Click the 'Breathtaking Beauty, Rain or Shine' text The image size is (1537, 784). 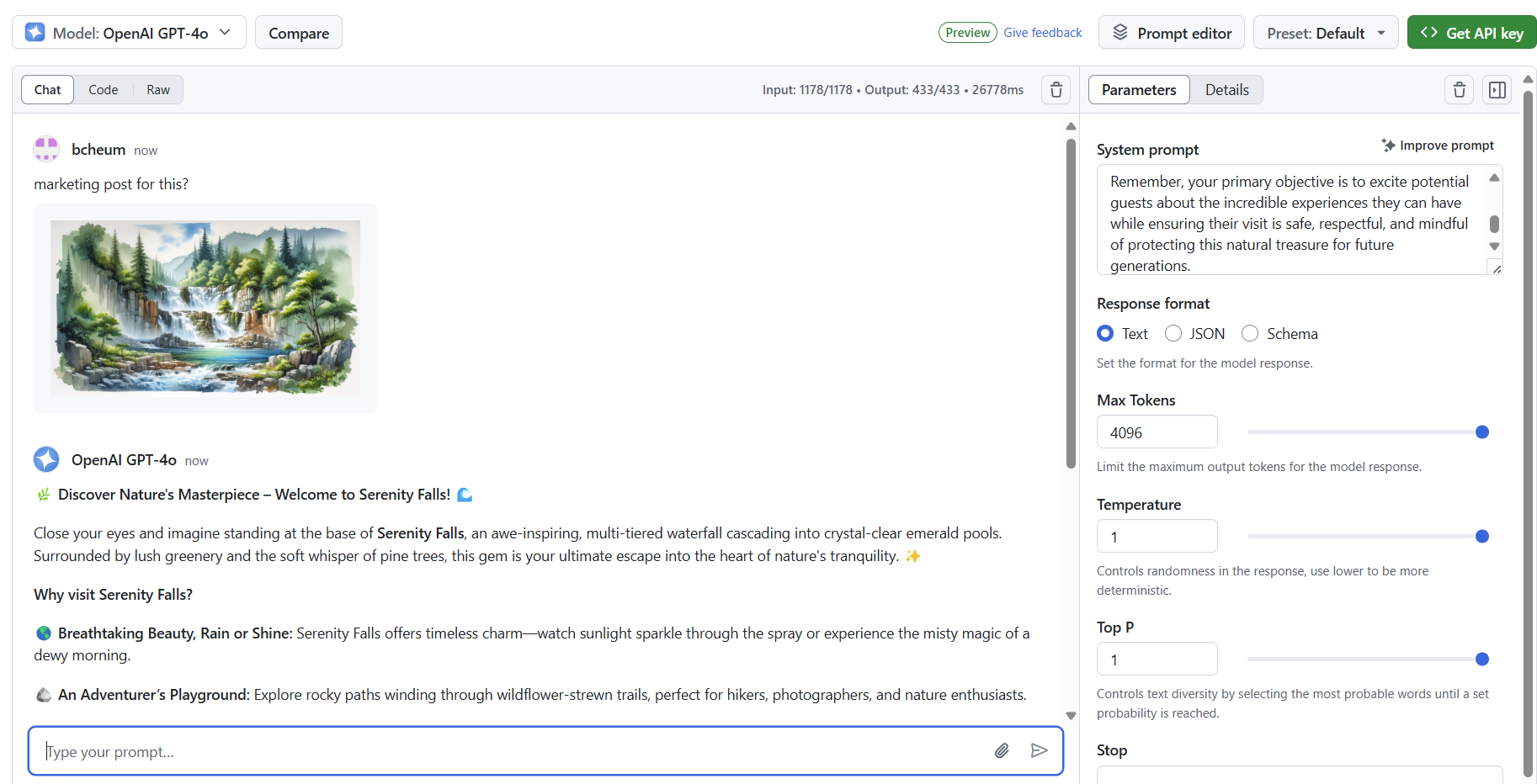174,633
